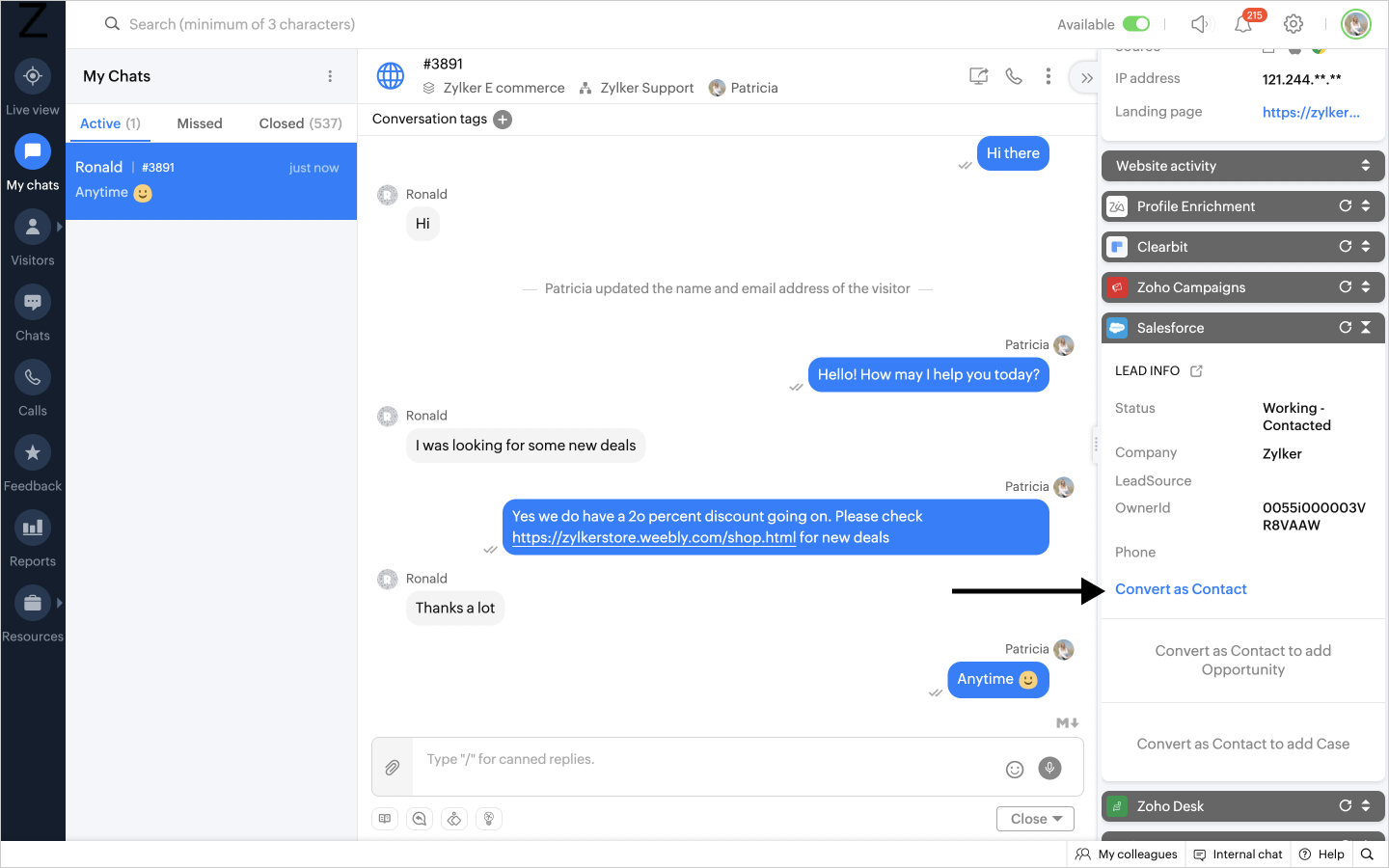The width and height of the screenshot is (1389, 868).
Task: Open Resources section in sidebar
Action: pos(33,613)
